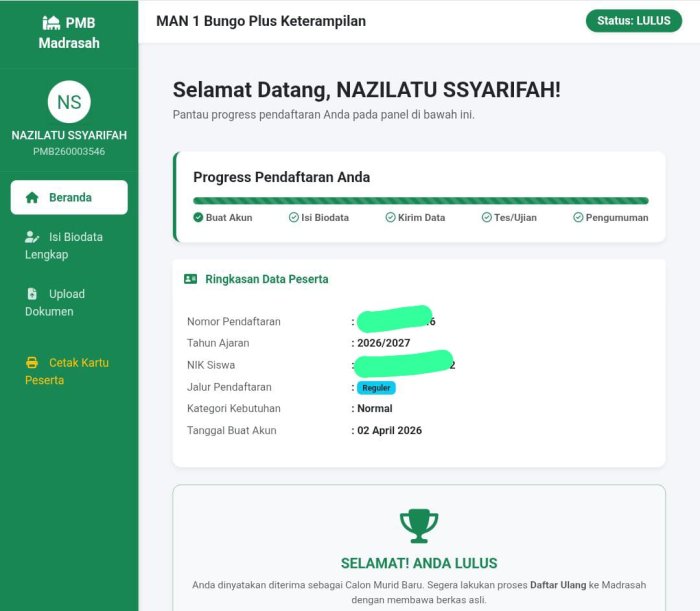
Task: Click the Cetak Kartu printer icon
Action: [x=32, y=362]
